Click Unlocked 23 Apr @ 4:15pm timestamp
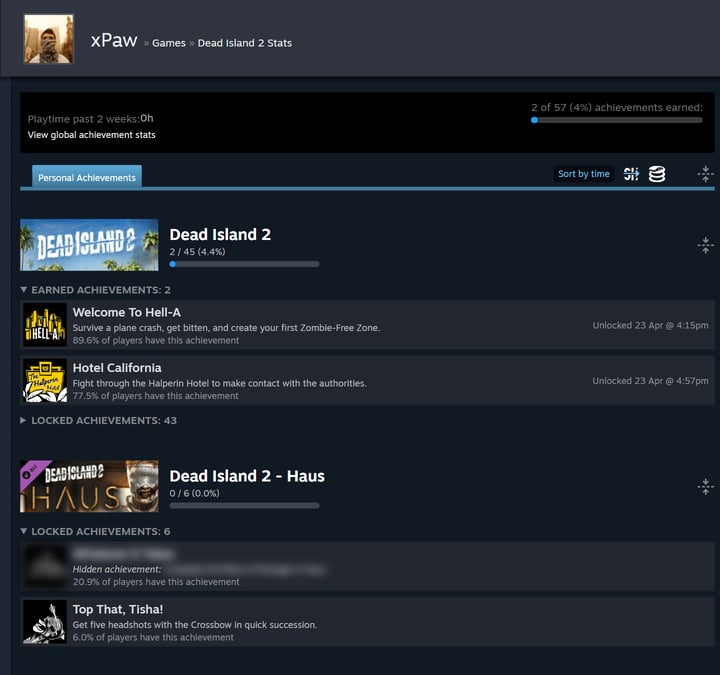 point(650,326)
